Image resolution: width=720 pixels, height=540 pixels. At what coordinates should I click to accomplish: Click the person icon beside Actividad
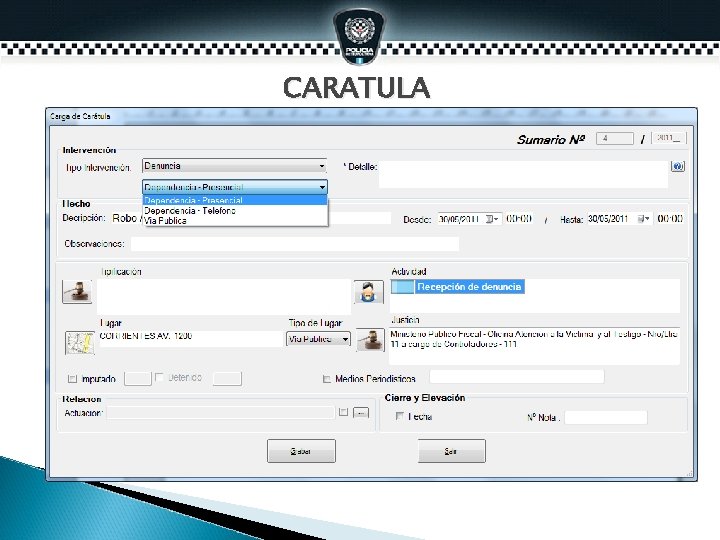pos(369,292)
